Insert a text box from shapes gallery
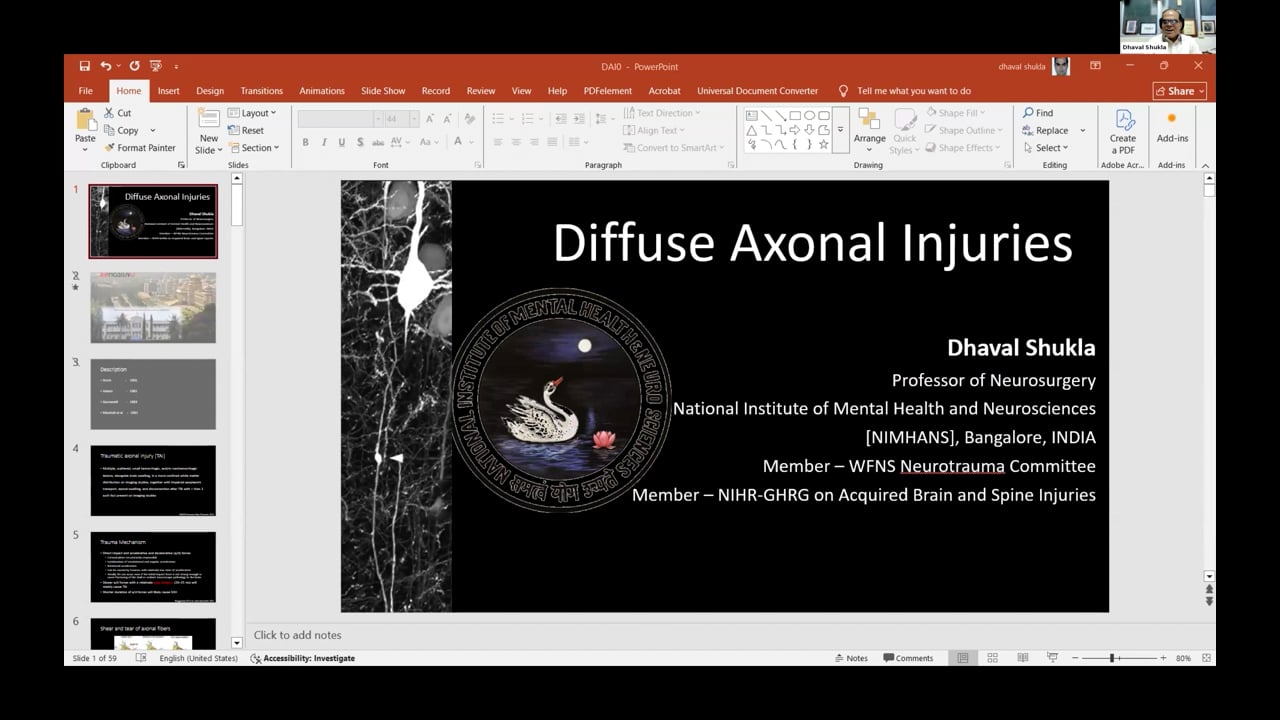The height and width of the screenshot is (720, 1280). click(x=752, y=116)
